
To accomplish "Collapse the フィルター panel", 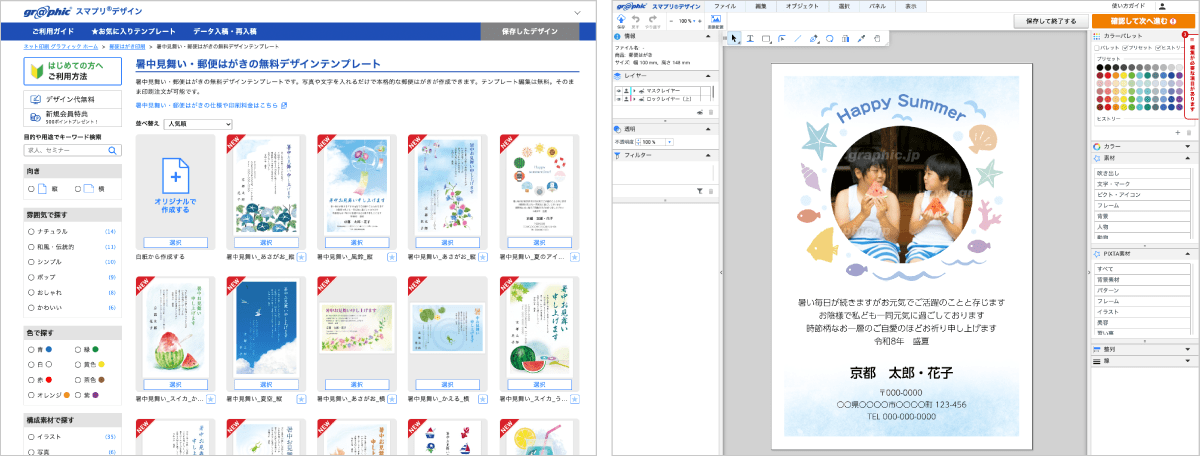I will point(708,155).
